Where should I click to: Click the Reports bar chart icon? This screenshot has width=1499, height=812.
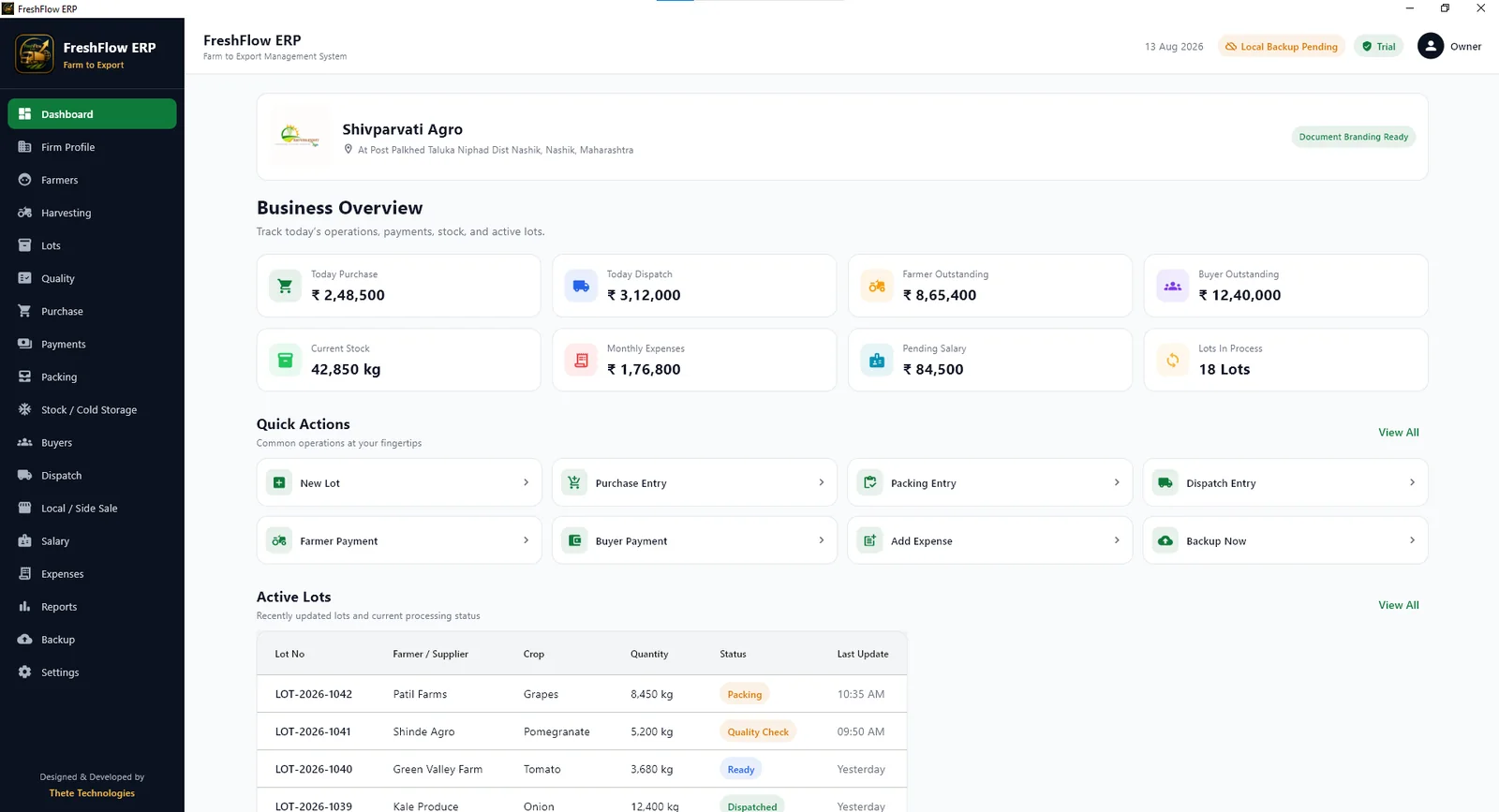[24, 606]
